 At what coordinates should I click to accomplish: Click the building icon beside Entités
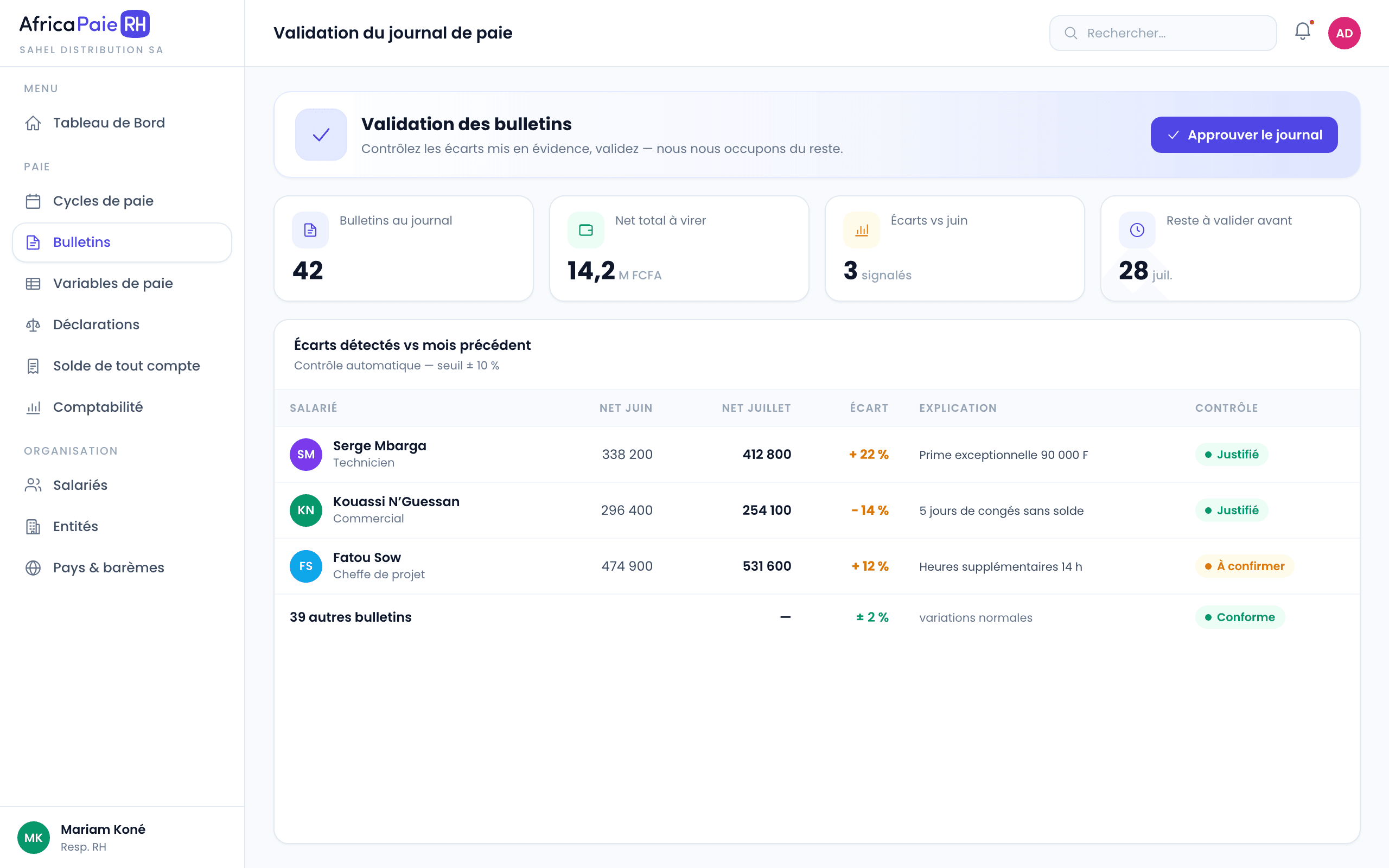click(33, 526)
